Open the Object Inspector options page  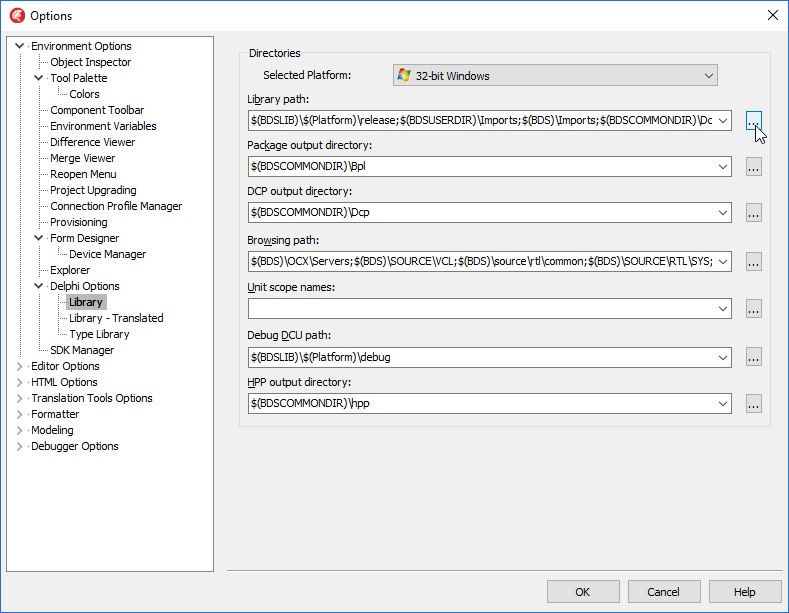point(90,62)
